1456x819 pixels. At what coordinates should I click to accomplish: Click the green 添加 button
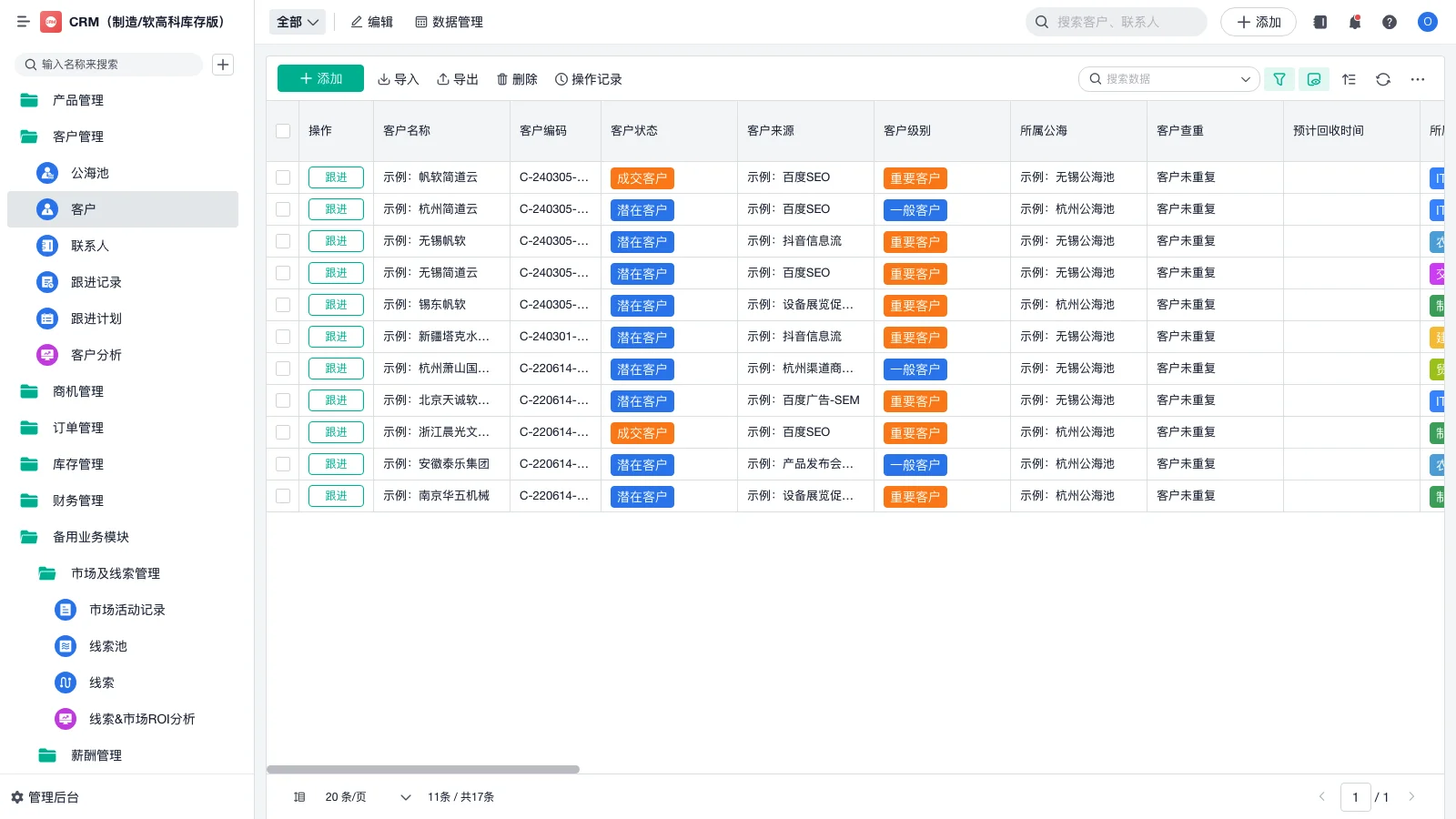click(319, 78)
